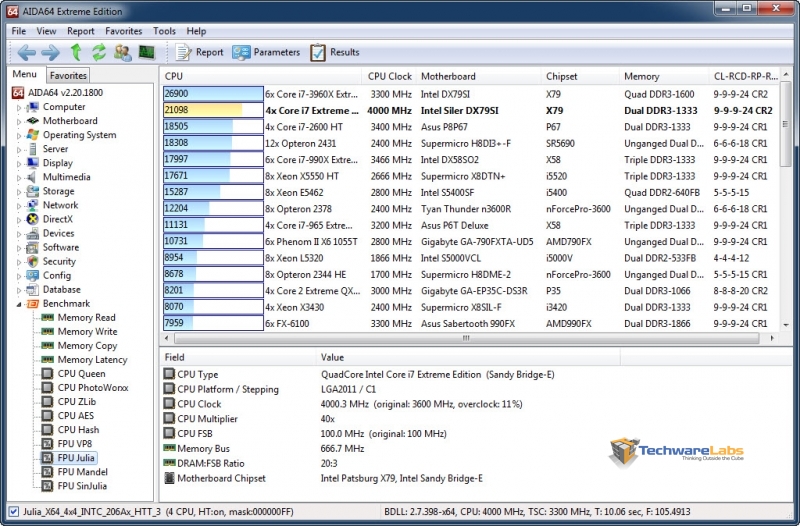Image resolution: width=800 pixels, height=526 pixels.
Task: Select the Motherboard icon in tree
Action: (33, 121)
